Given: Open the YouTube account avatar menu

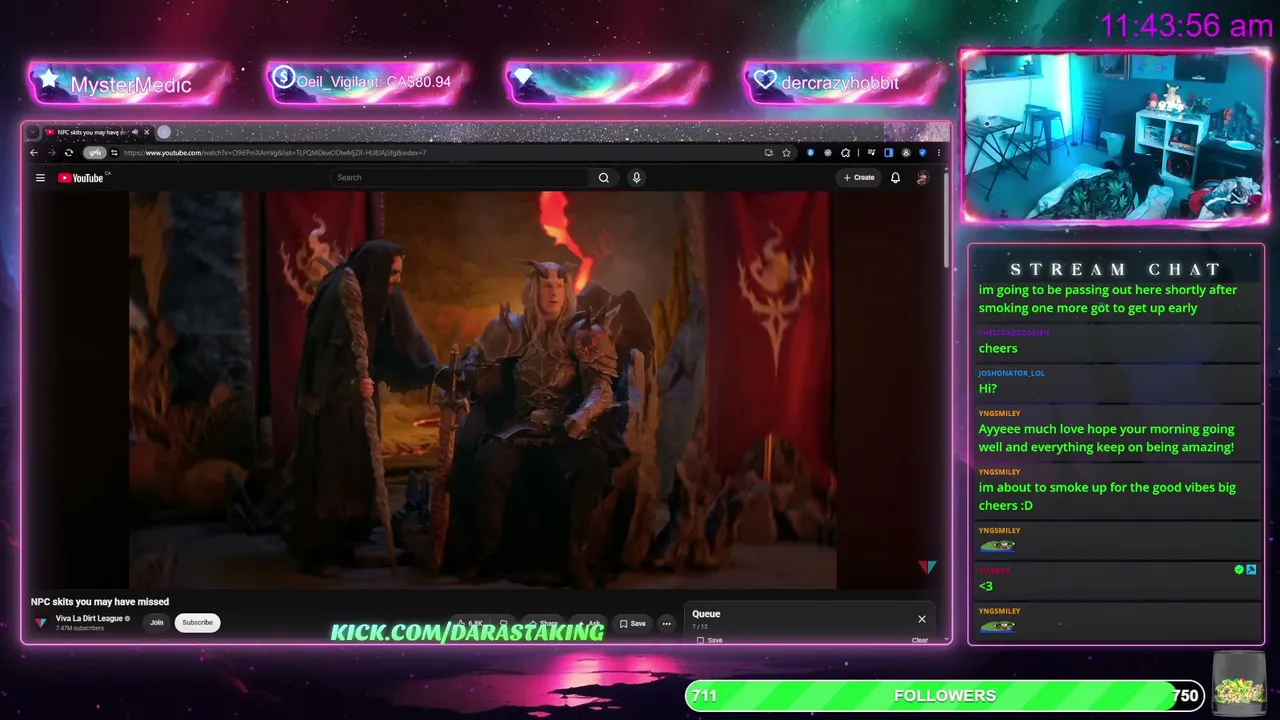Looking at the screenshot, I should tap(922, 178).
